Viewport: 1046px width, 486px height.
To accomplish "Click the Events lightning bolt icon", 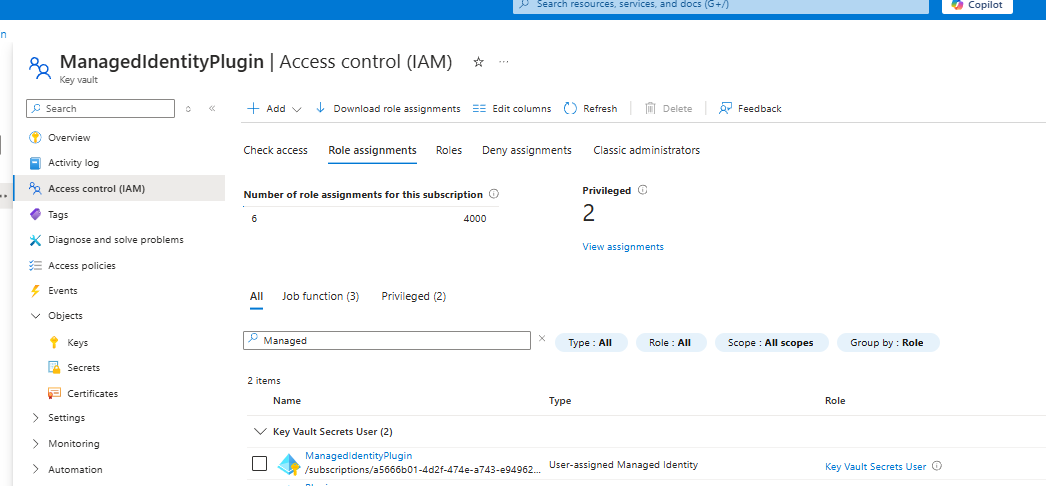I will pyautogui.click(x=35, y=291).
